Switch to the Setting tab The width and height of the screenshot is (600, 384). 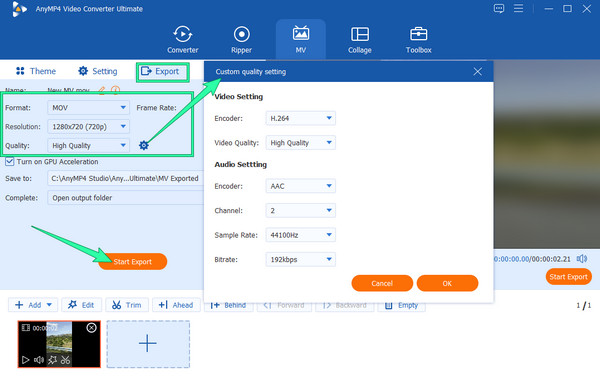click(98, 71)
